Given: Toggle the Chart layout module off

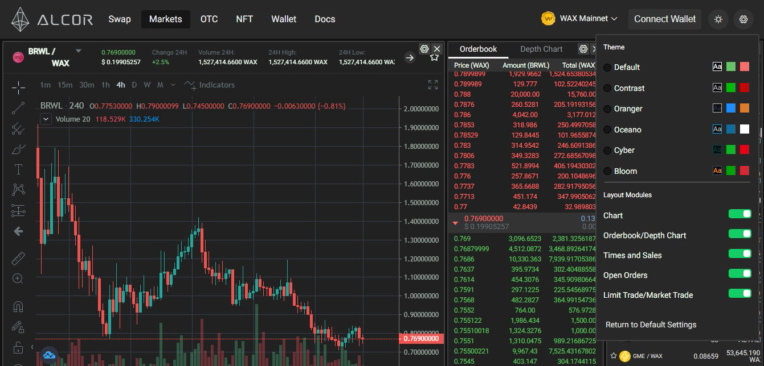Looking at the screenshot, I should click(740, 214).
